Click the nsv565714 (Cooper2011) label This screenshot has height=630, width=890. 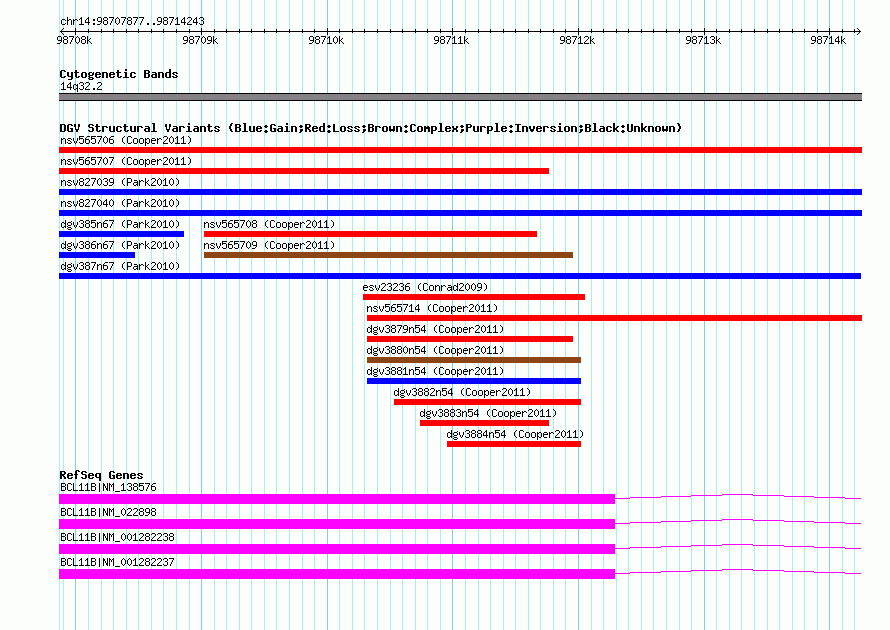(x=433, y=308)
